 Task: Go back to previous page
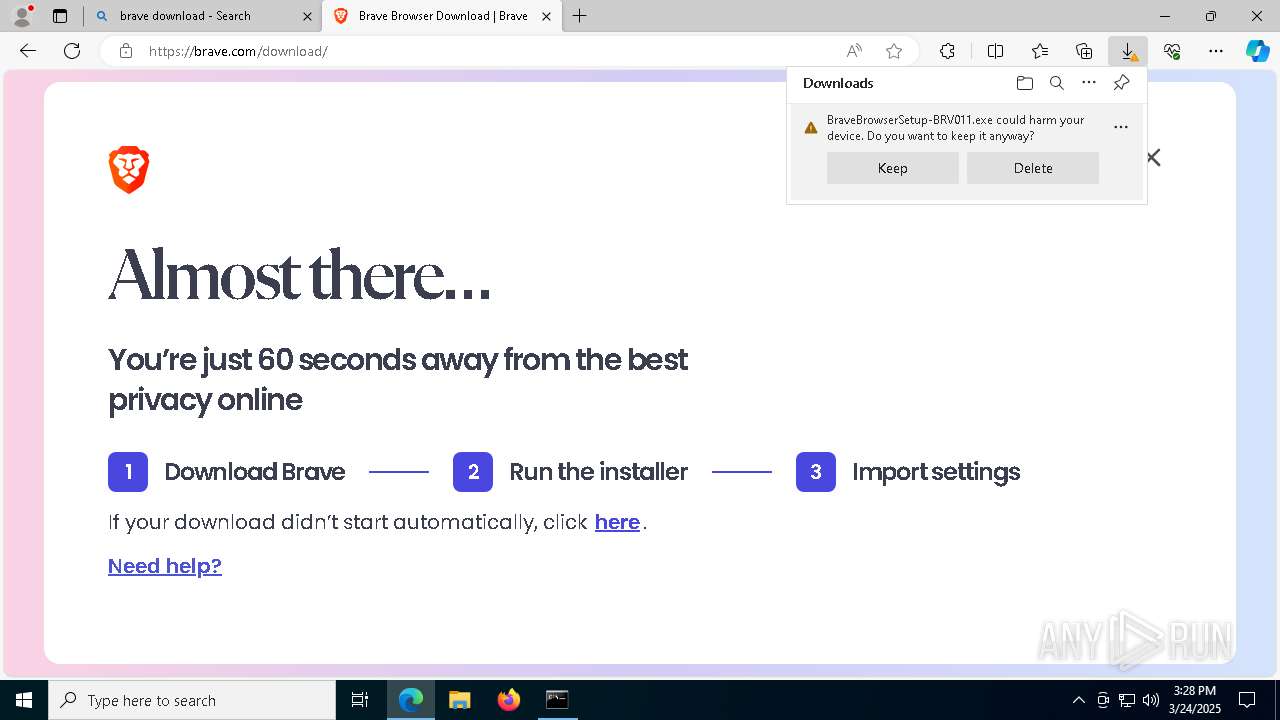28,51
